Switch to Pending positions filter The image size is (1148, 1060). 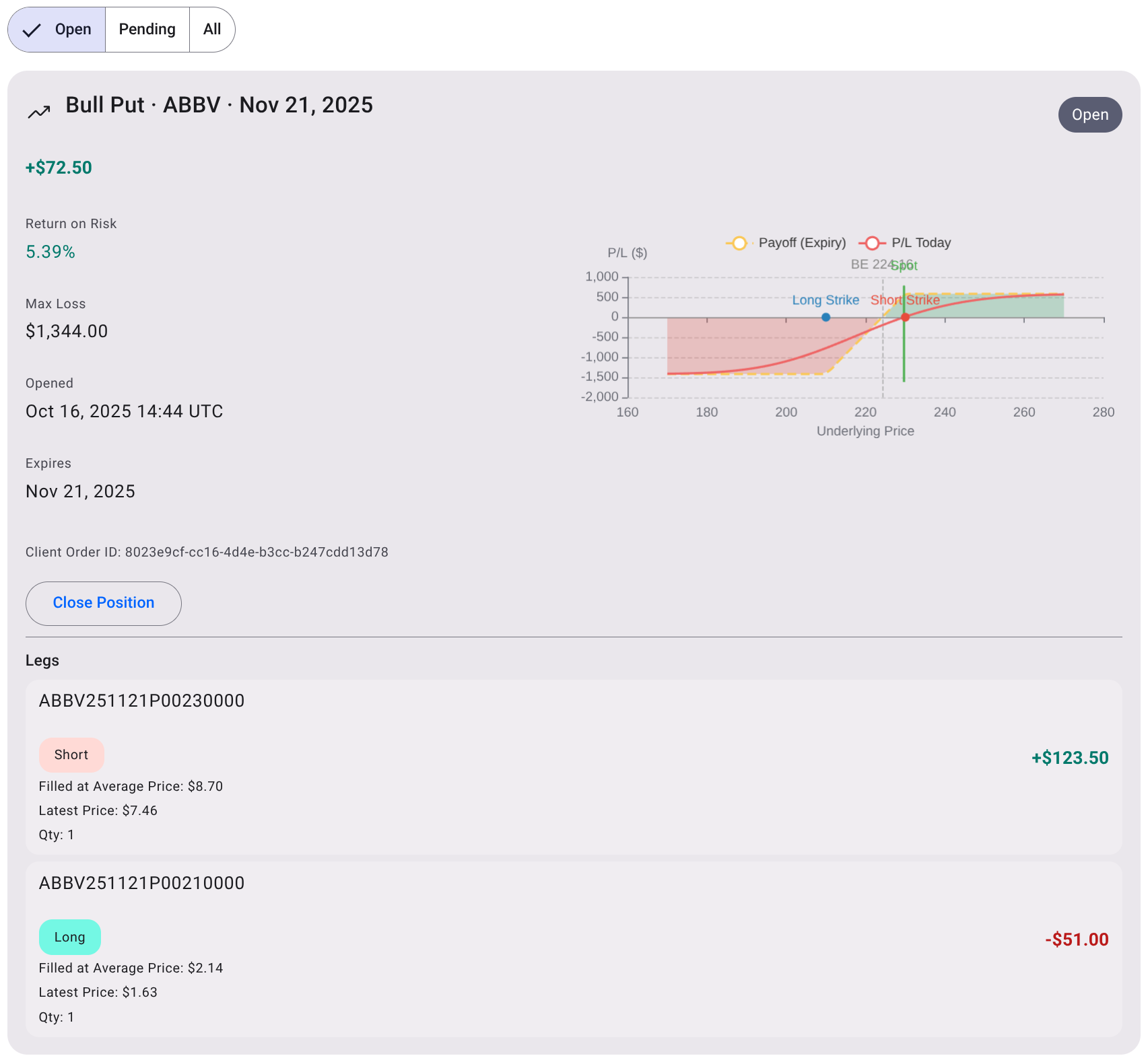[147, 30]
